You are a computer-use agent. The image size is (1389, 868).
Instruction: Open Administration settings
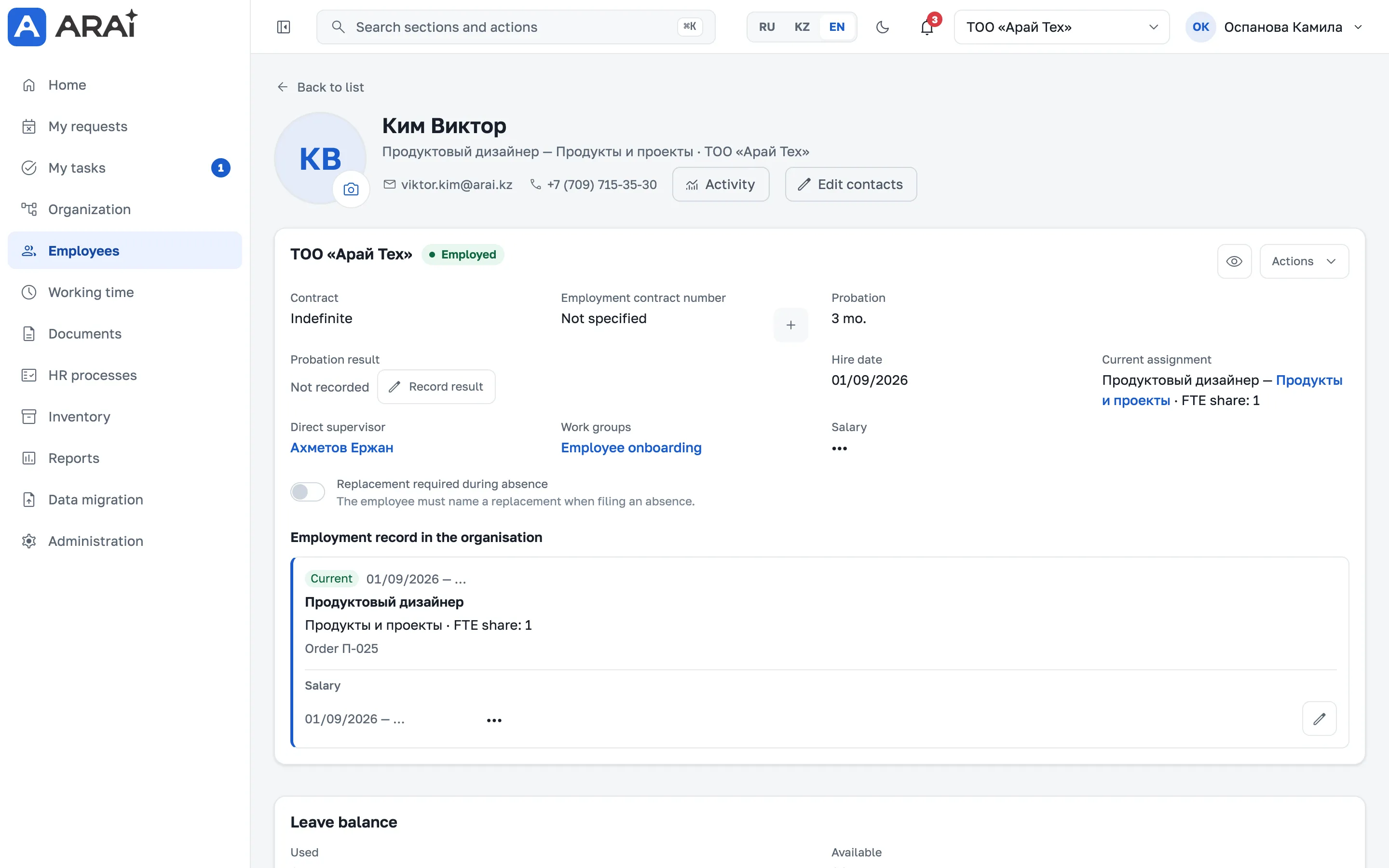[124, 541]
